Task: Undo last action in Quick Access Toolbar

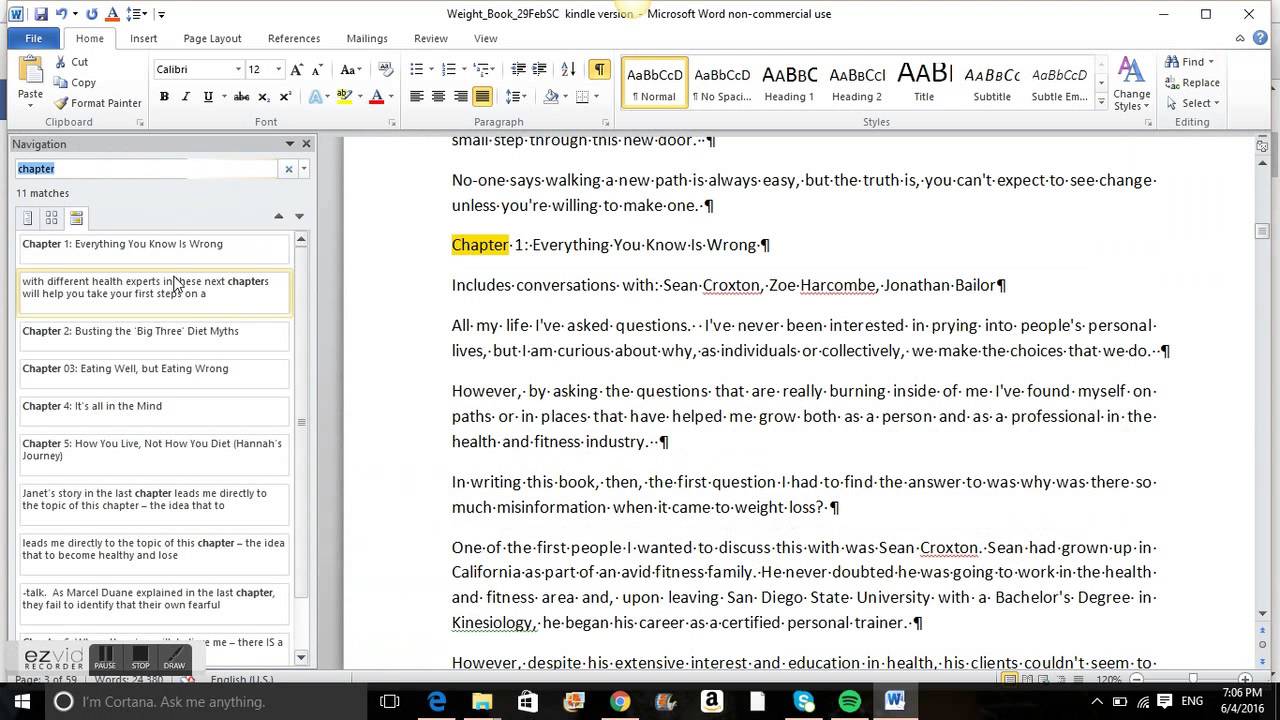Action: tap(63, 14)
